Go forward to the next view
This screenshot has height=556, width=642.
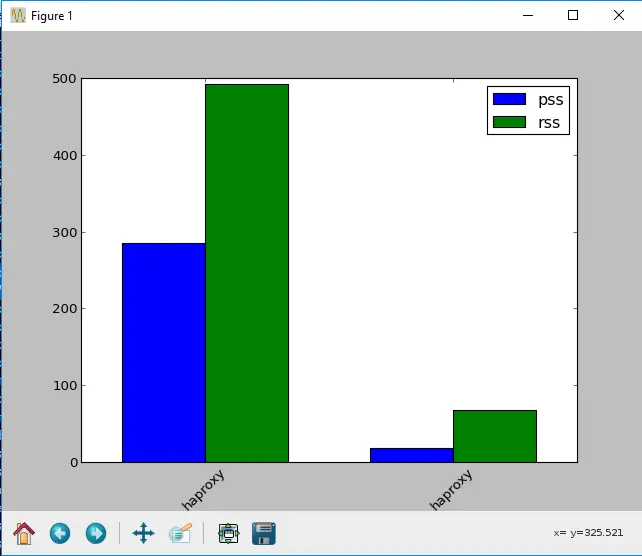tap(96, 533)
